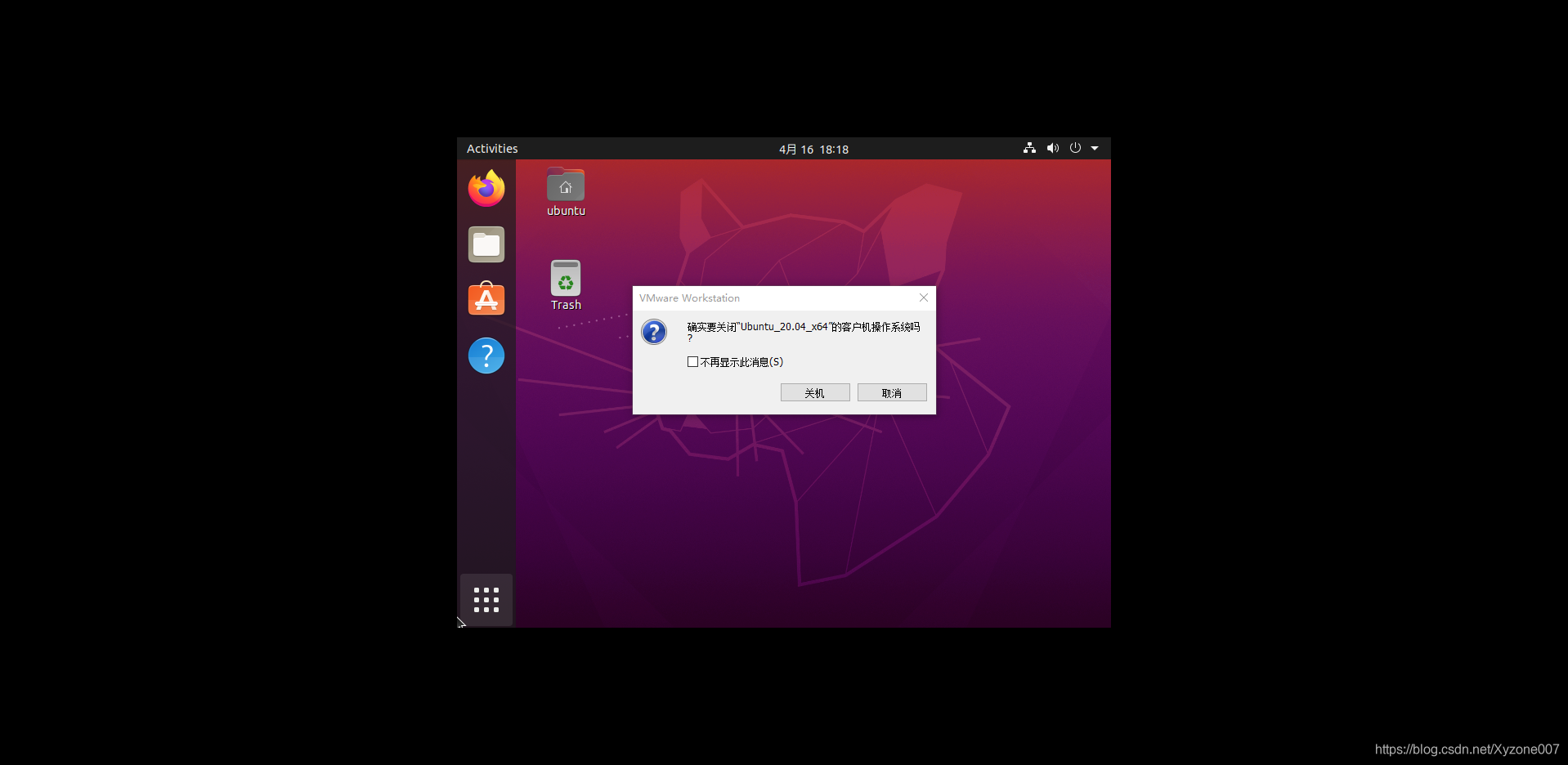This screenshot has width=1568, height=765.
Task: Cancel the dialog with 取消 button
Action: (892, 393)
